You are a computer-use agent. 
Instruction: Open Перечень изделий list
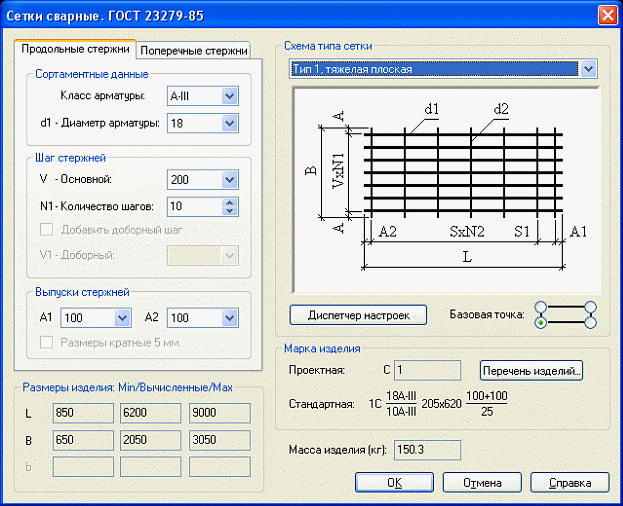point(531,371)
